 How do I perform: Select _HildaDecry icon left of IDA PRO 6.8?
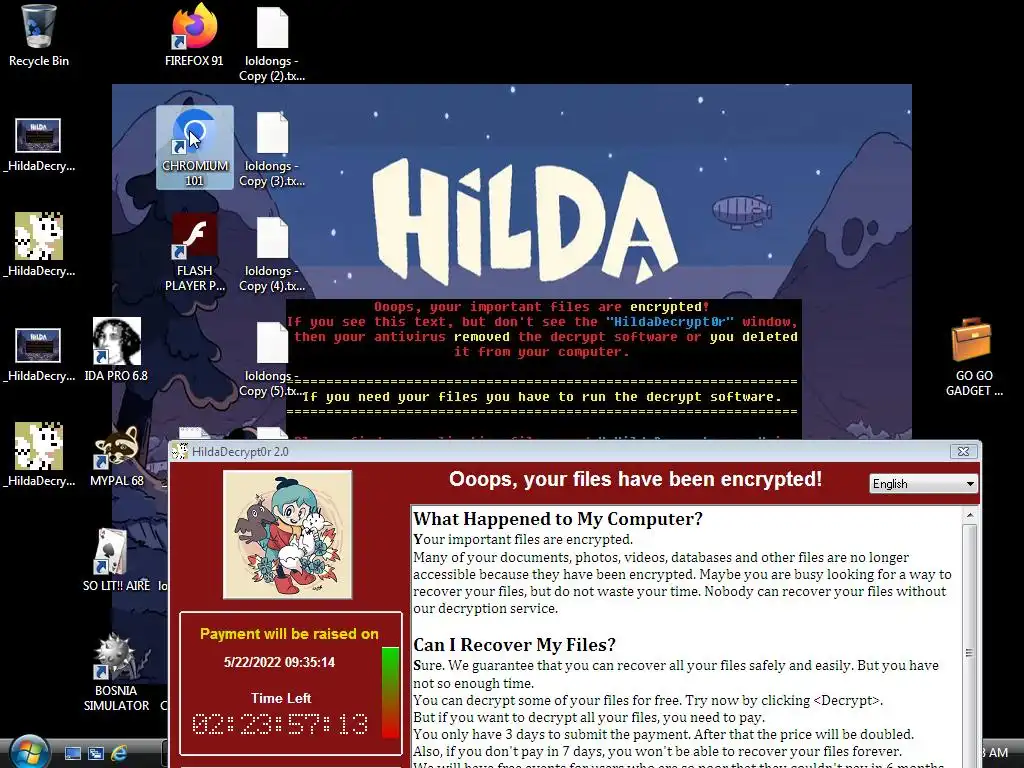pyautogui.click(x=39, y=355)
